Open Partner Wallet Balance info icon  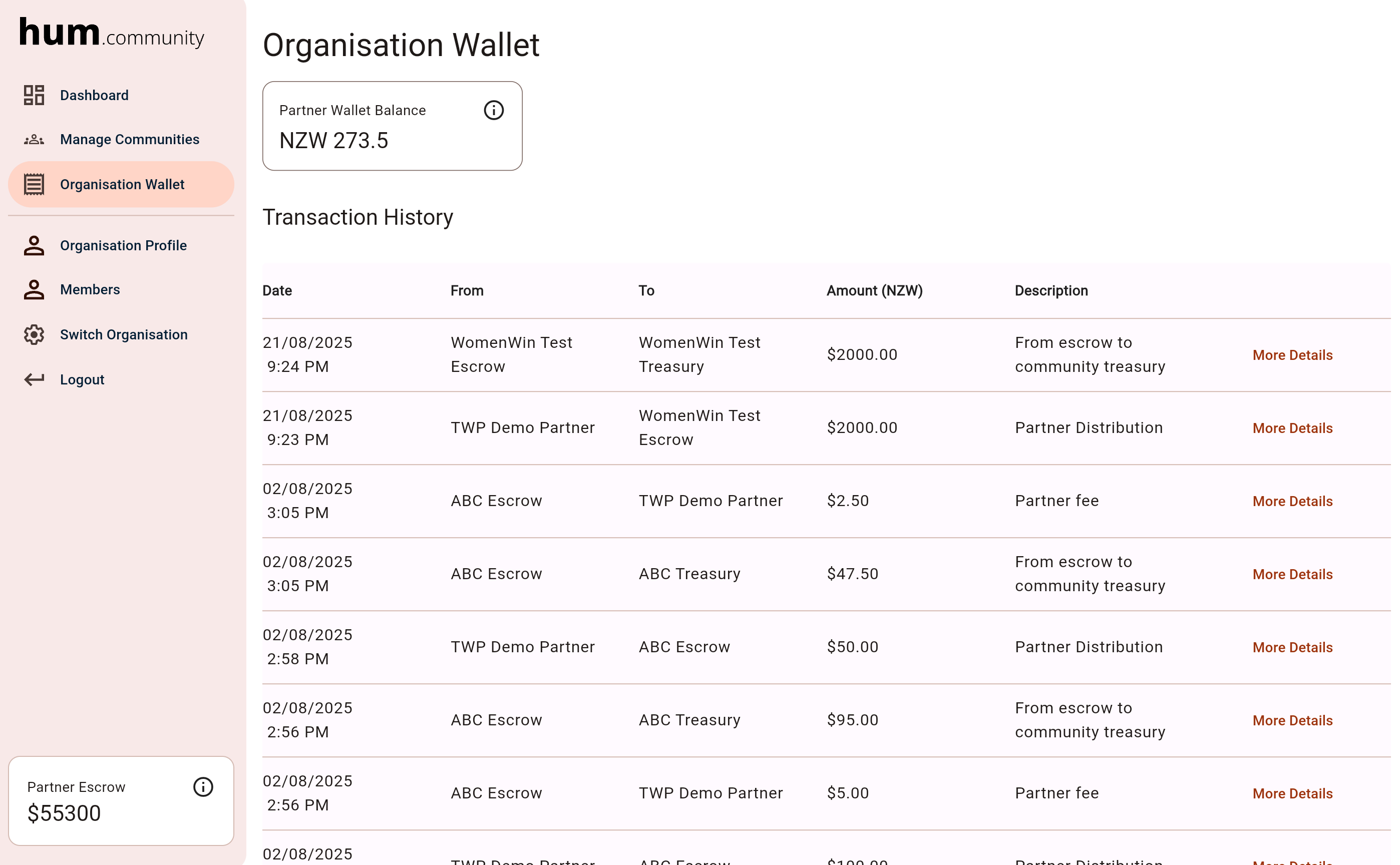493,110
